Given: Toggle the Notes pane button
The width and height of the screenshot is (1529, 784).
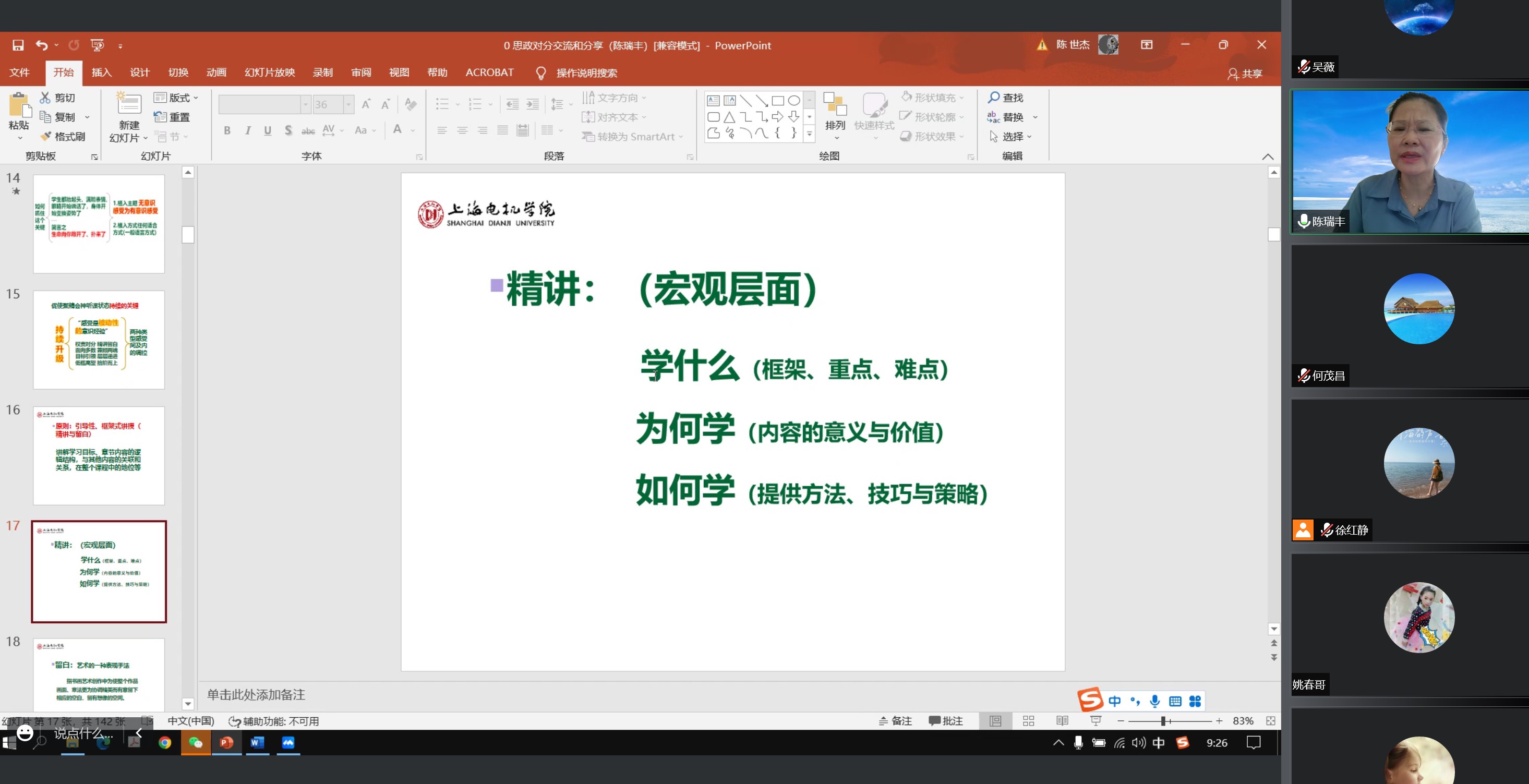Looking at the screenshot, I should coord(895,720).
